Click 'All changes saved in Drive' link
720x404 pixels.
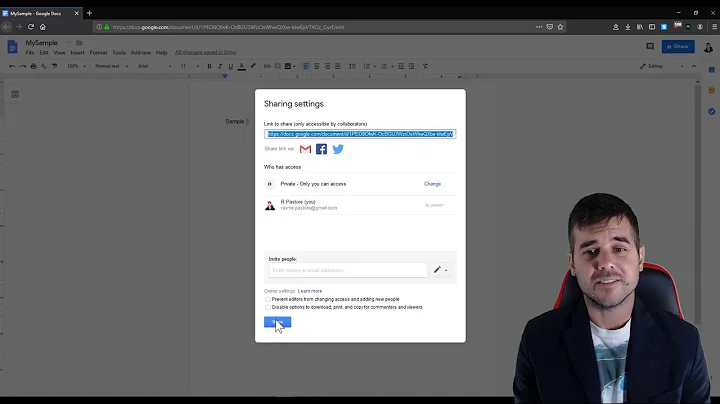coord(205,53)
